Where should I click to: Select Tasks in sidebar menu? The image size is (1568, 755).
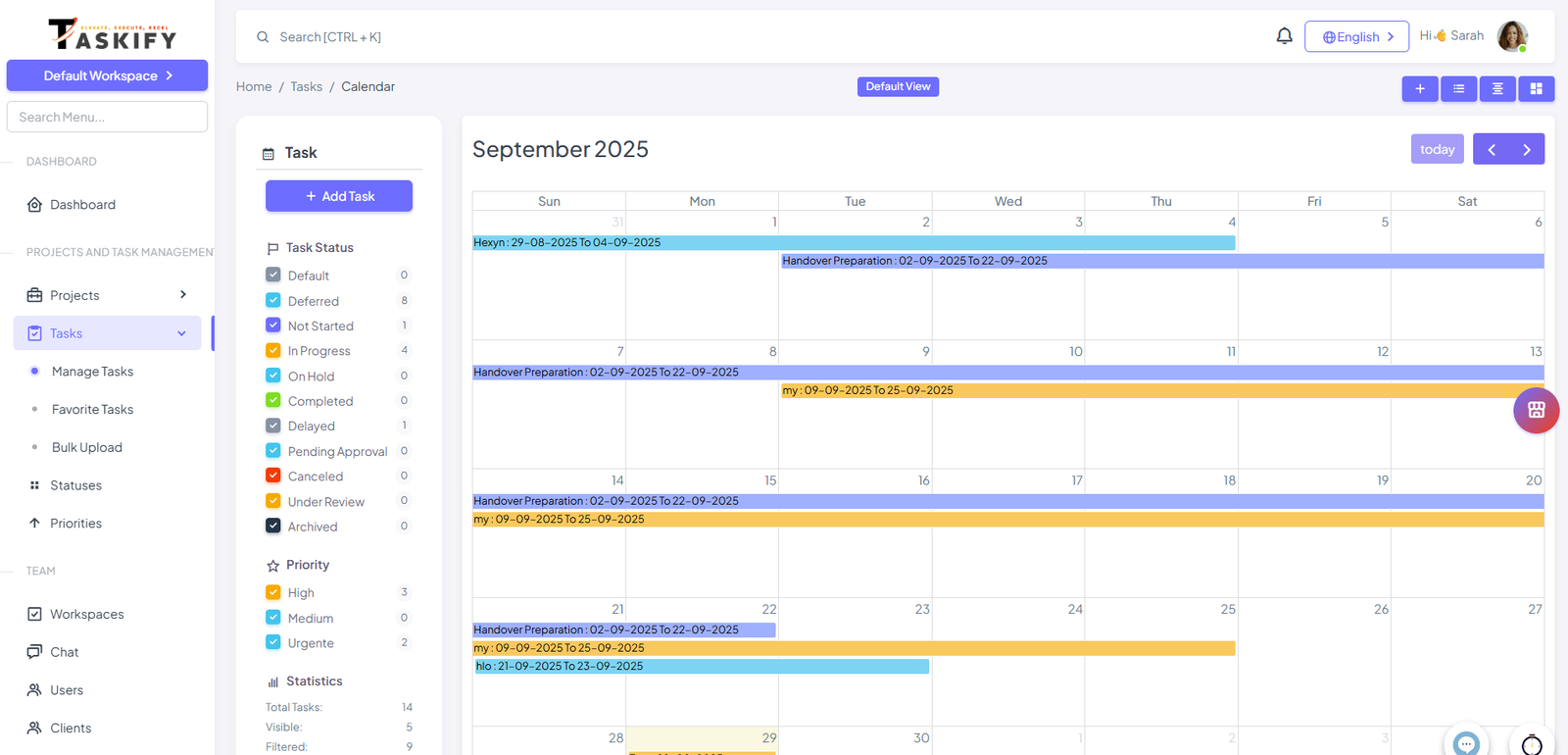click(107, 333)
